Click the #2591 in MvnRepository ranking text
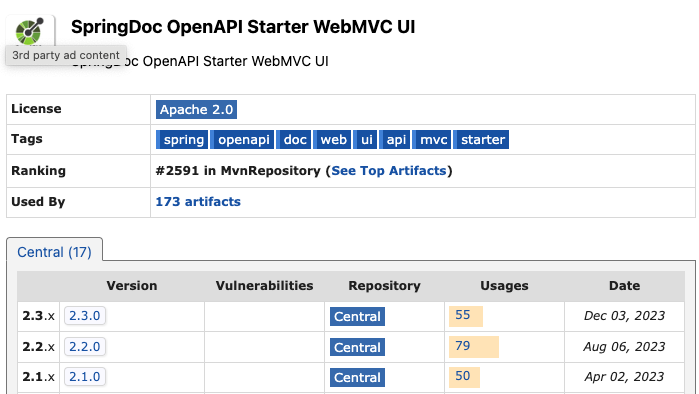The image size is (699, 394). 238,171
